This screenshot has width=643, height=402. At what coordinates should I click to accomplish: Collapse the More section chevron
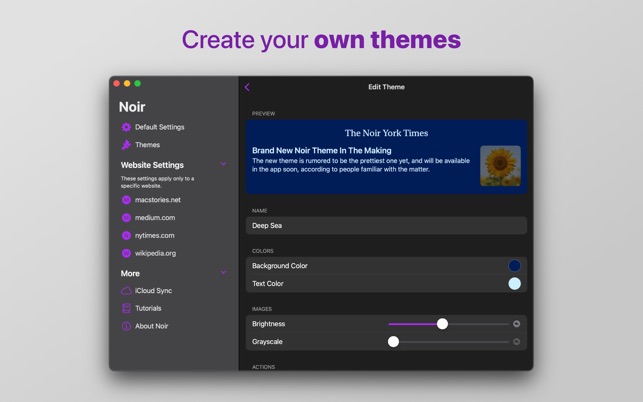pyautogui.click(x=223, y=273)
